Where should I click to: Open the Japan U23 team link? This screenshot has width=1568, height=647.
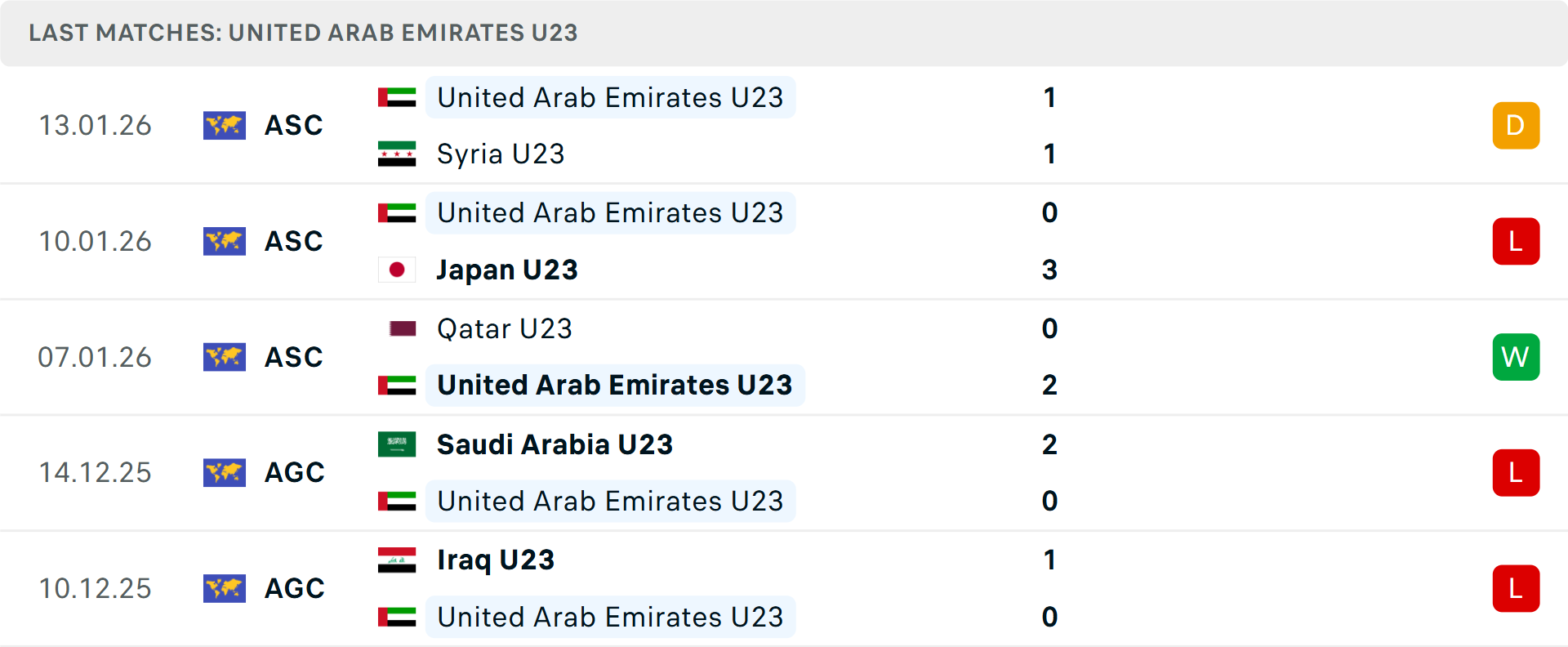507,270
